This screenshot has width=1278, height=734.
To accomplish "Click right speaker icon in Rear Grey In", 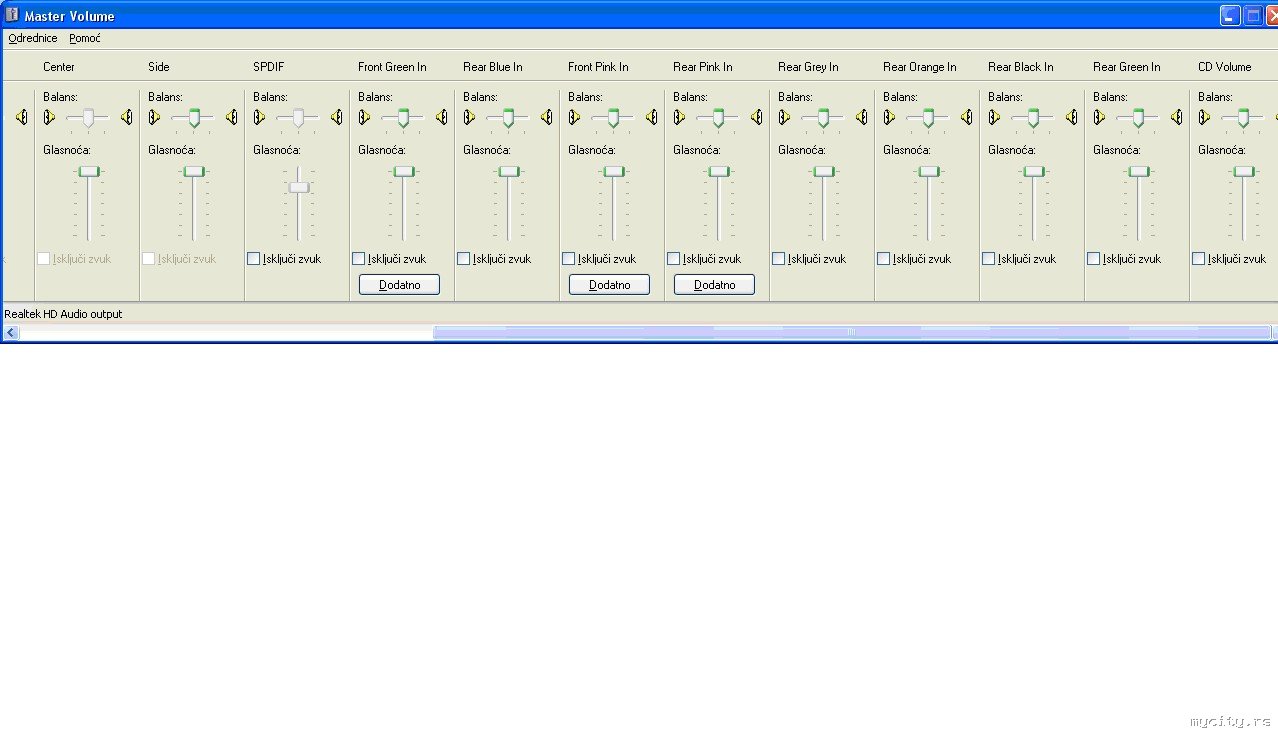I will tap(861, 117).
